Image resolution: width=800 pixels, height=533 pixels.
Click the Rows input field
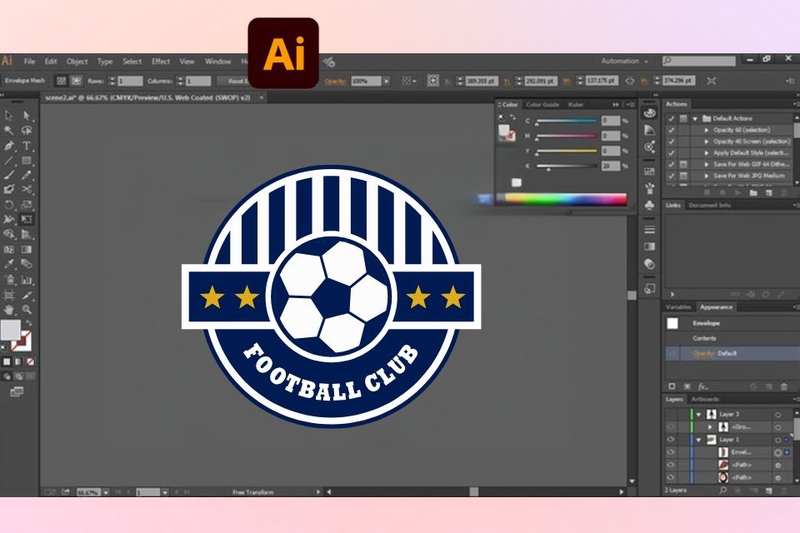coord(130,81)
